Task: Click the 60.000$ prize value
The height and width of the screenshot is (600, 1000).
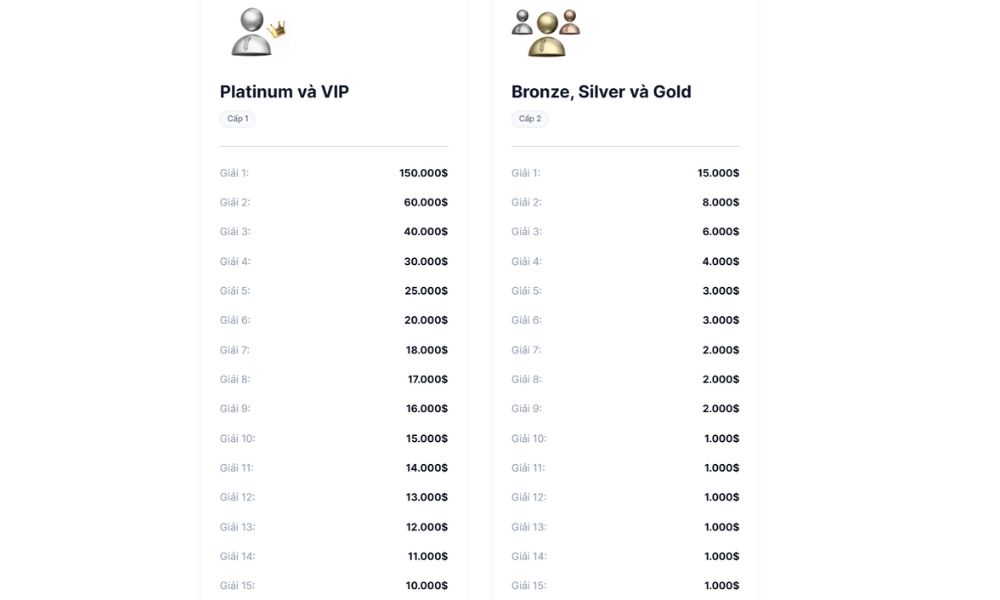Action: tap(425, 202)
